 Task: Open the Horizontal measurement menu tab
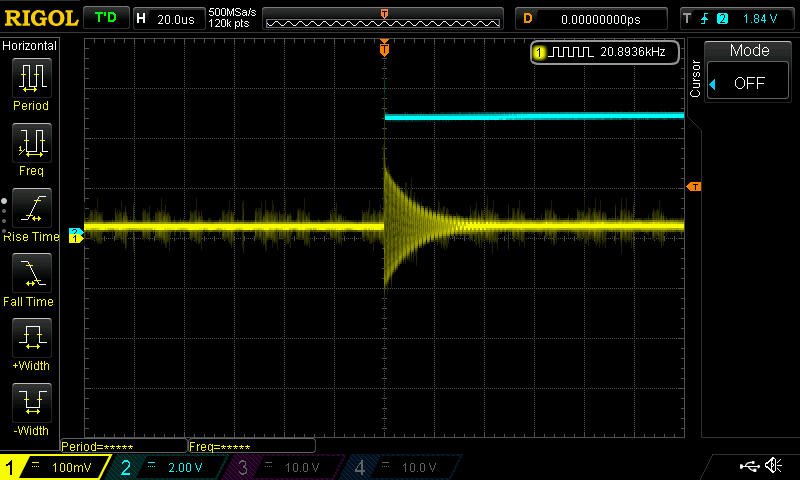[30, 46]
